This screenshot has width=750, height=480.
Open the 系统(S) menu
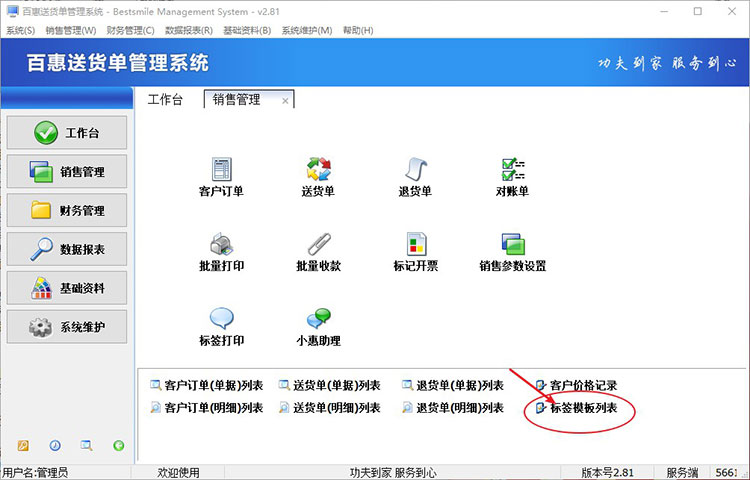coord(21,31)
